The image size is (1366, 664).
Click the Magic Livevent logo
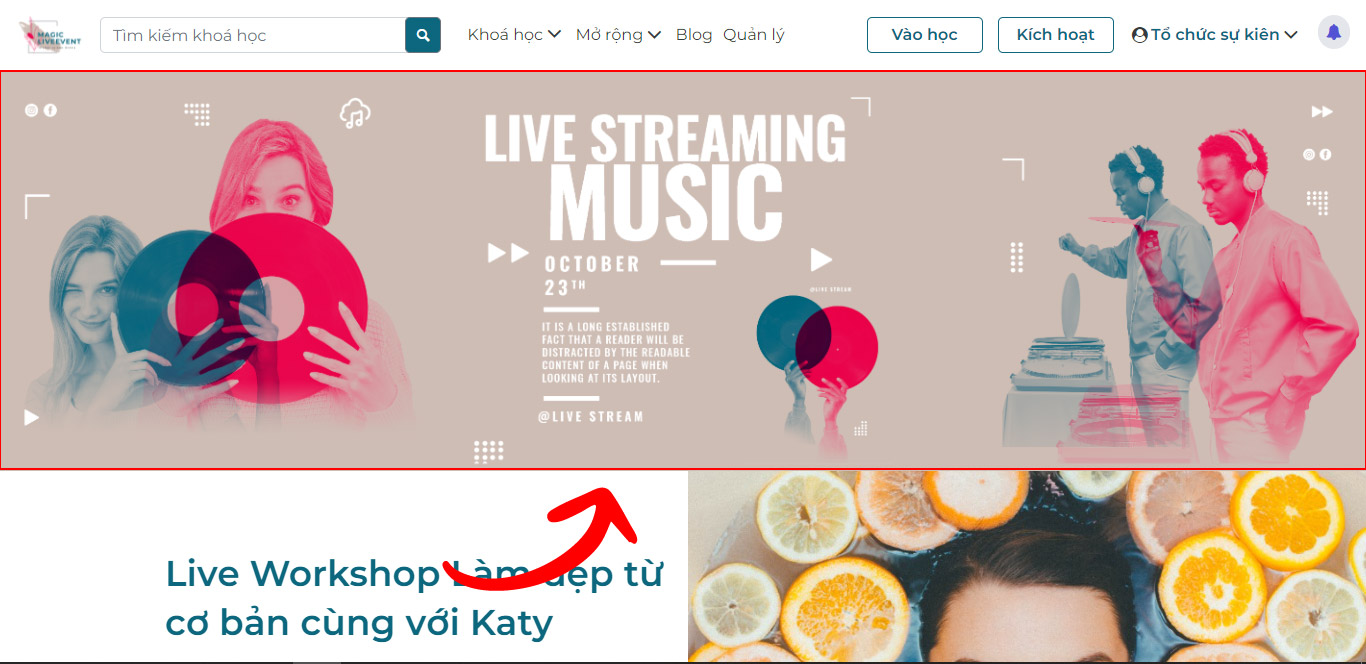coord(50,35)
